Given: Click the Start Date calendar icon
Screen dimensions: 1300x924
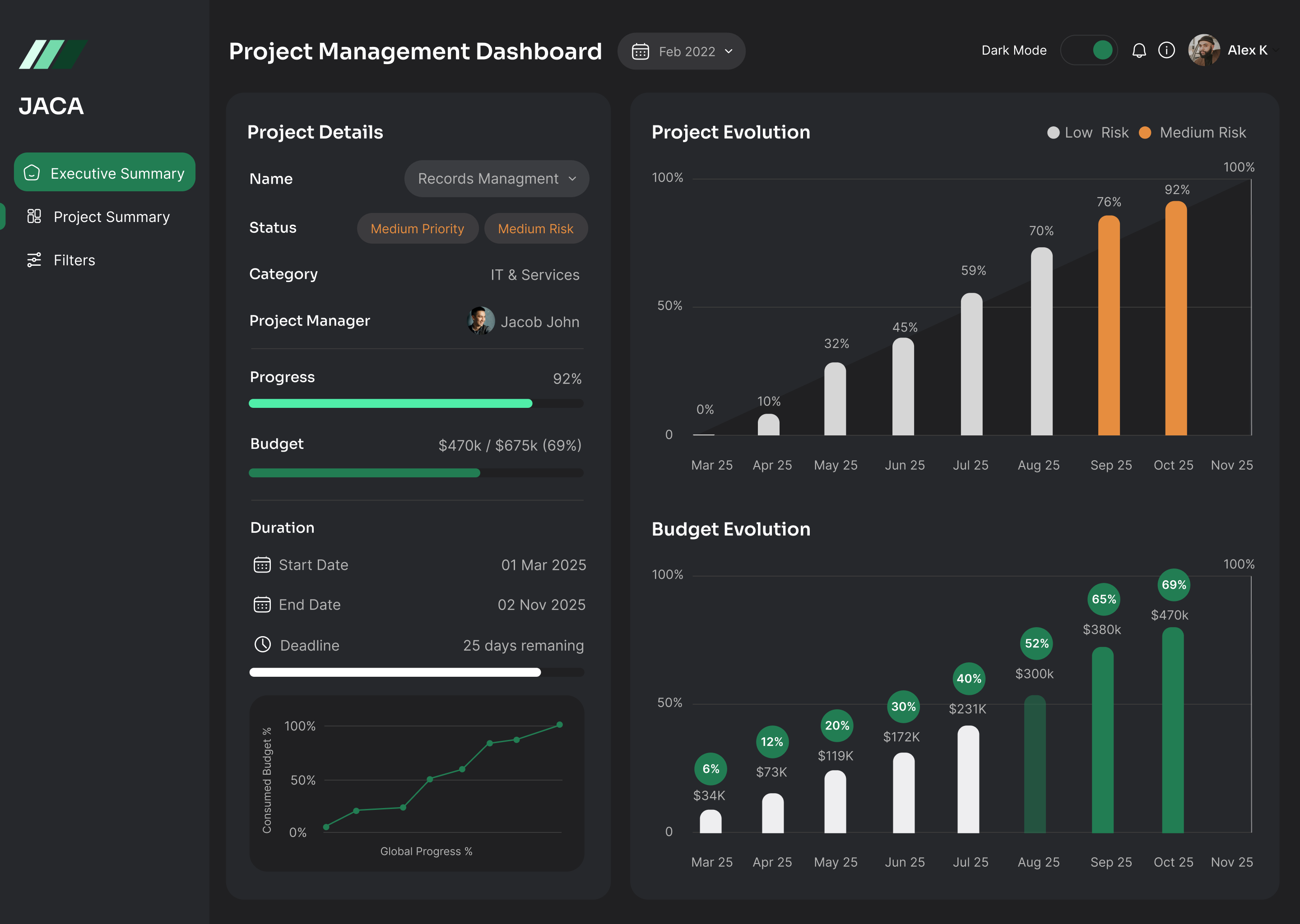Looking at the screenshot, I should 262,564.
